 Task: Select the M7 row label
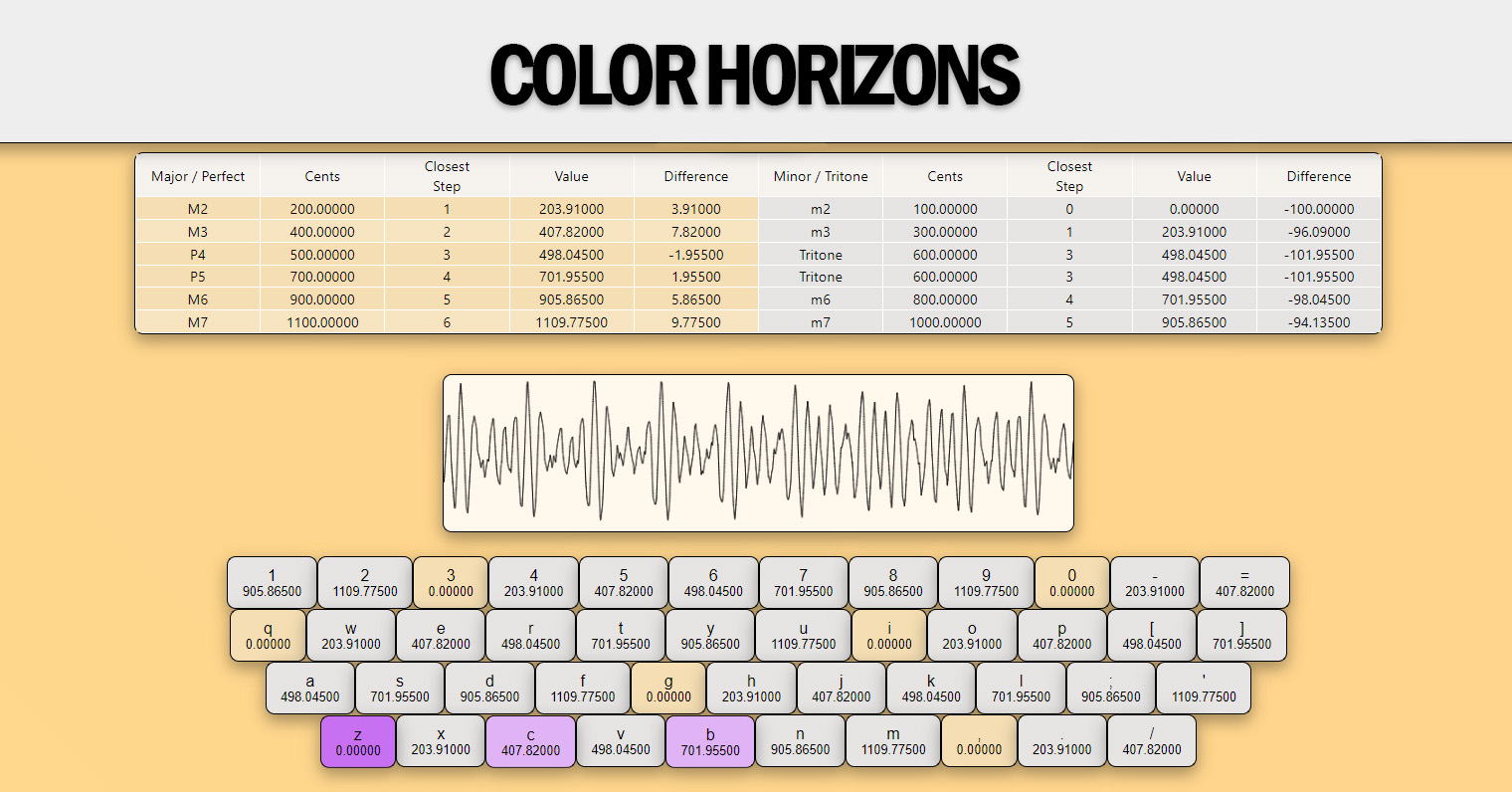pos(198,322)
